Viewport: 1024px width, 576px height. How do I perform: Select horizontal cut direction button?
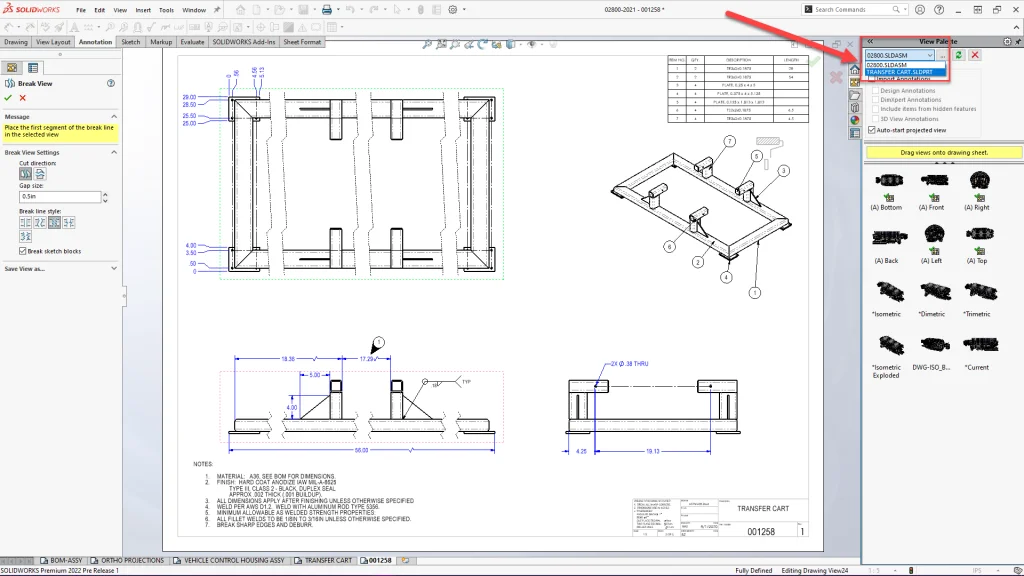40,174
